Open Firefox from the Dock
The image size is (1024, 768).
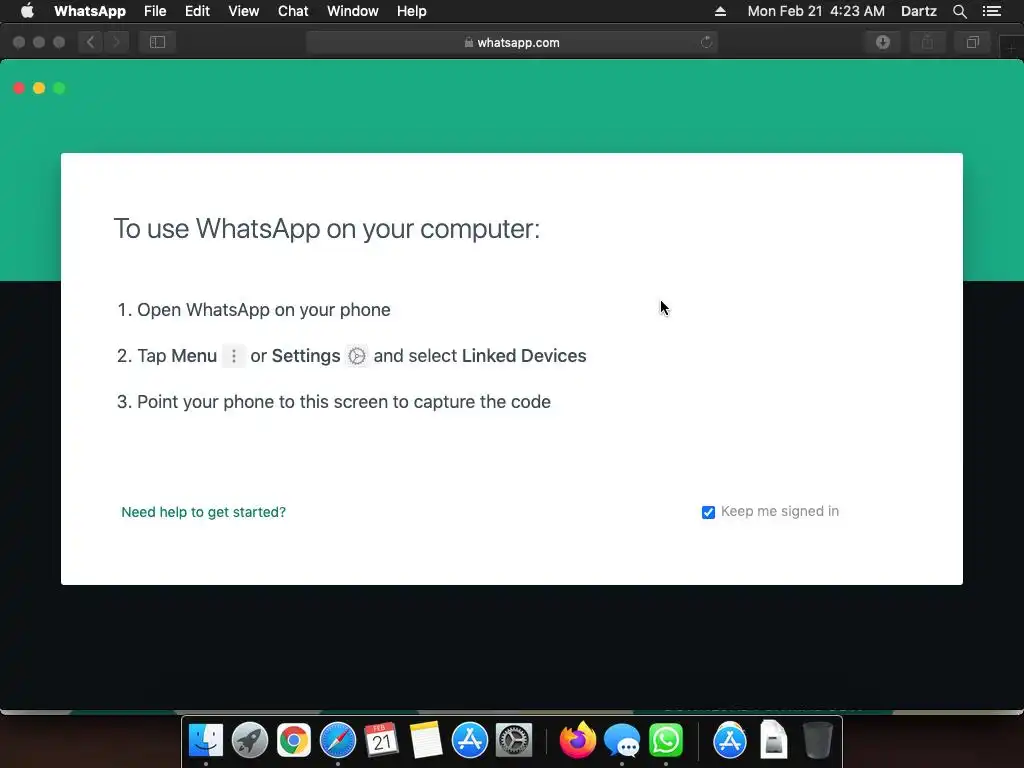tap(578, 741)
